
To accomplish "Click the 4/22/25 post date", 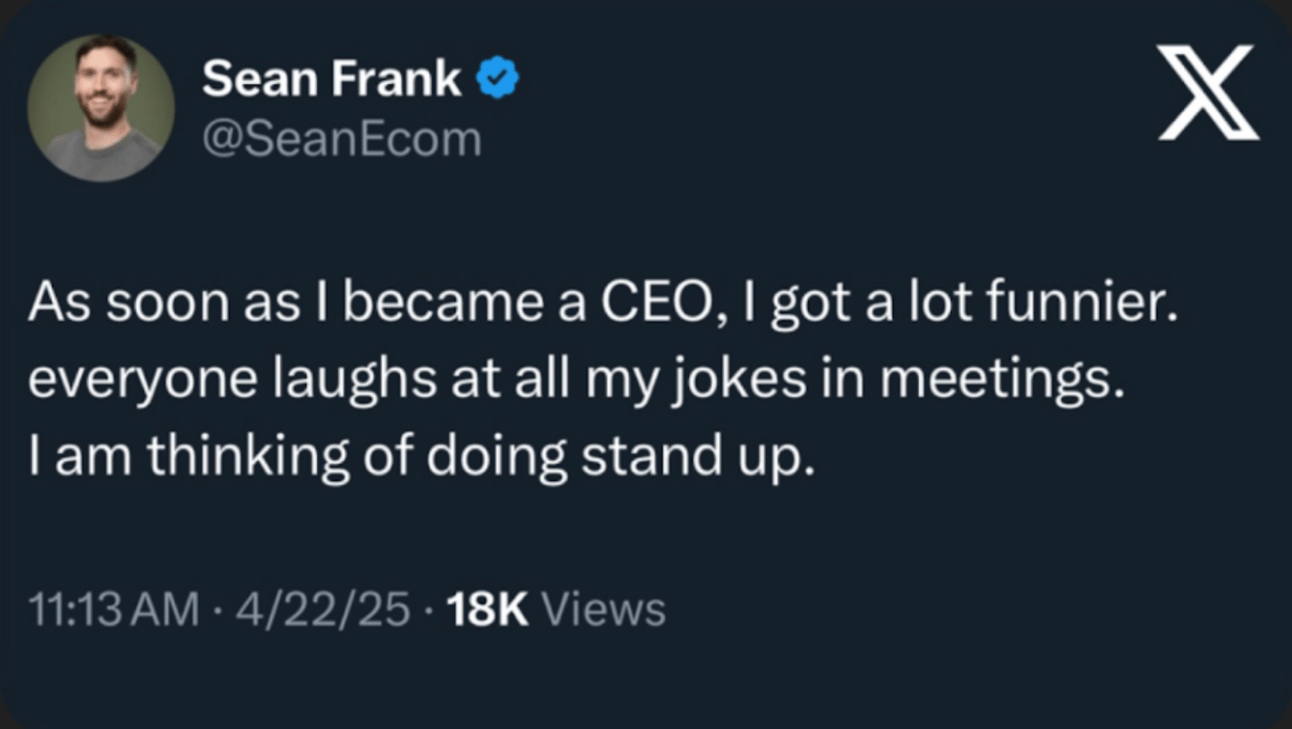I will coord(323,610).
